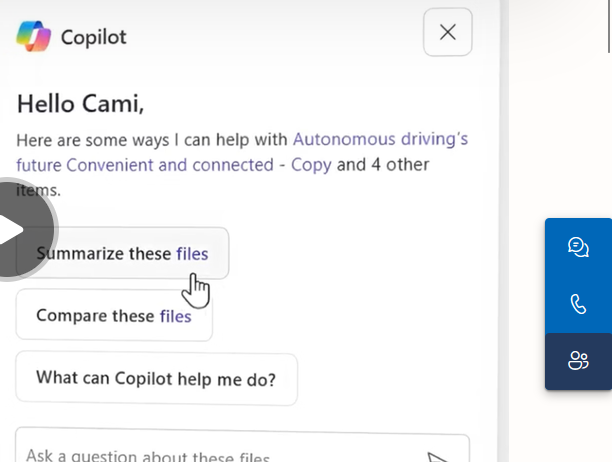This screenshot has height=462, width=612.
Task: Open the chat bubbles support icon
Action: (x=578, y=247)
